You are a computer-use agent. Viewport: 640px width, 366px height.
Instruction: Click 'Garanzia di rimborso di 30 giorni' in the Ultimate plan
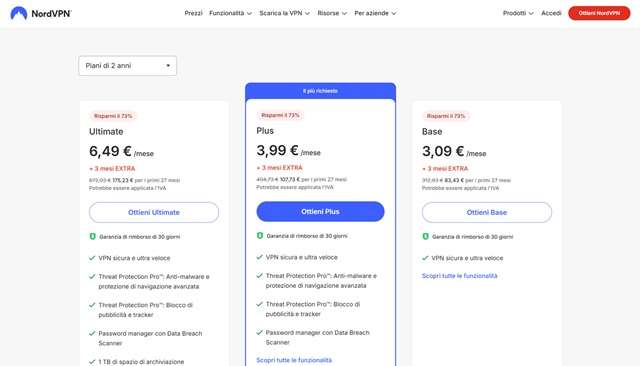point(140,237)
